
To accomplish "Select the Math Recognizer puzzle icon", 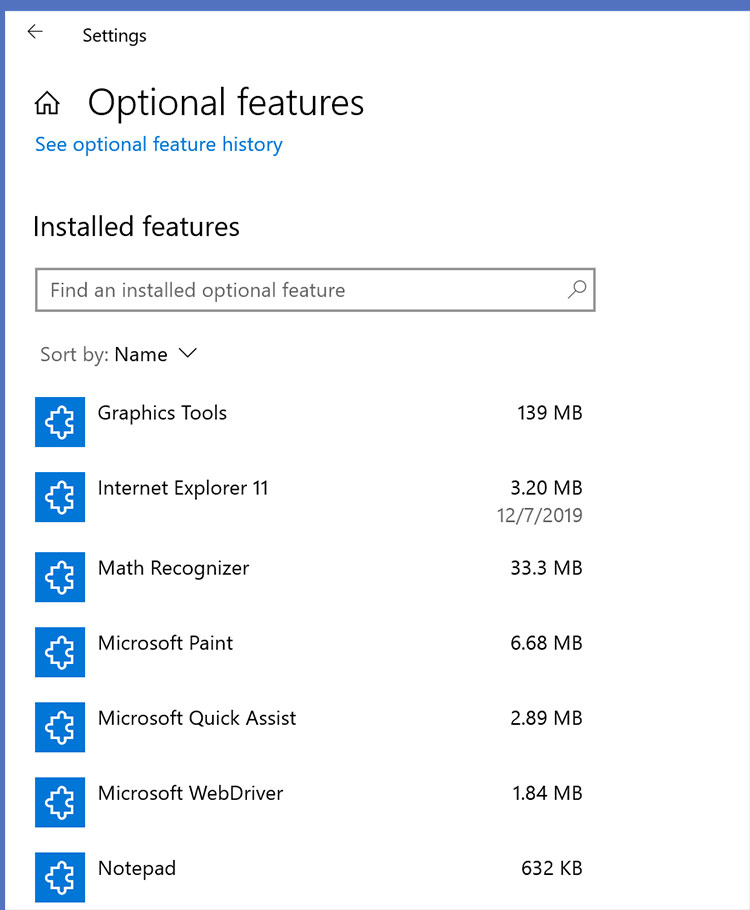I will pyautogui.click(x=60, y=577).
